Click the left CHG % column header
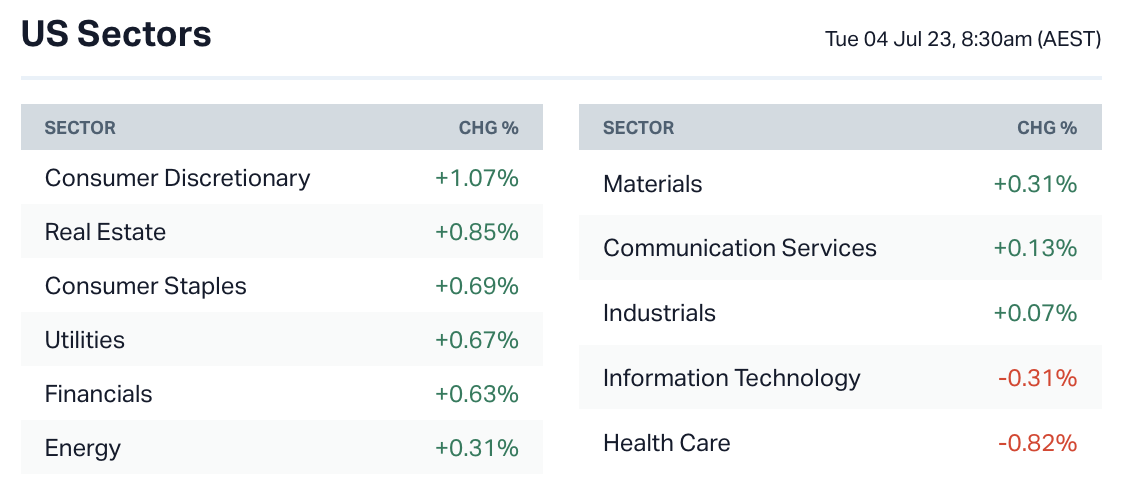 pos(488,128)
